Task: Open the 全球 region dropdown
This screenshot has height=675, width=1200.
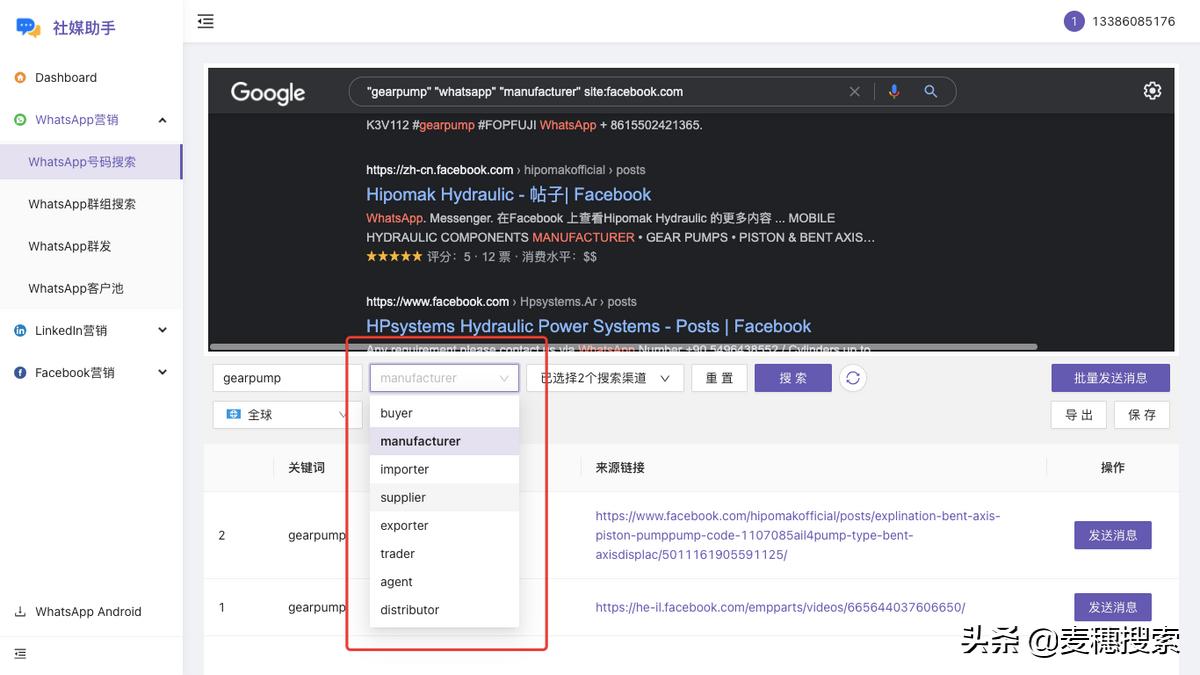Action: point(287,414)
